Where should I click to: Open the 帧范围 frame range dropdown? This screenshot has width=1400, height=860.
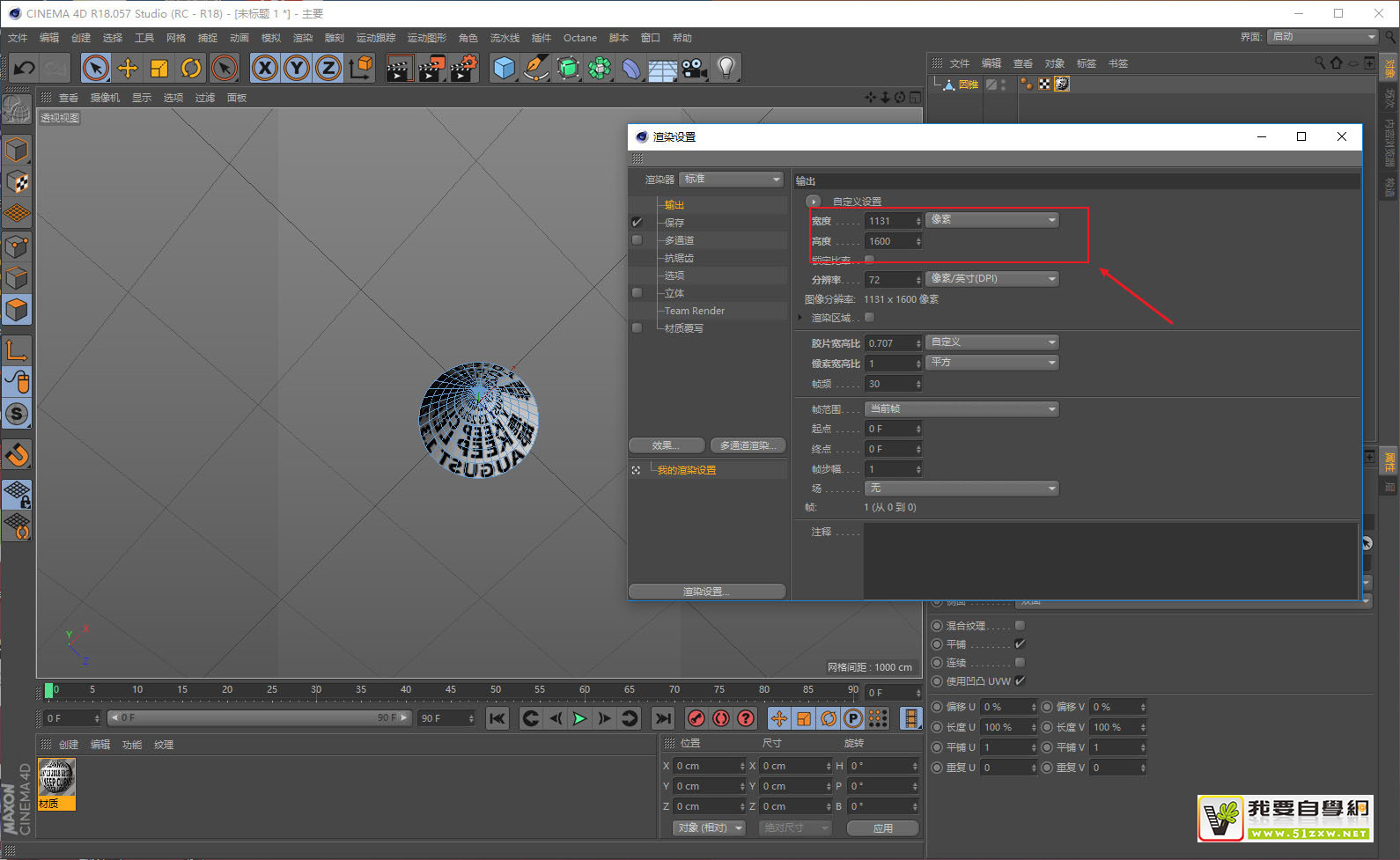pos(962,409)
